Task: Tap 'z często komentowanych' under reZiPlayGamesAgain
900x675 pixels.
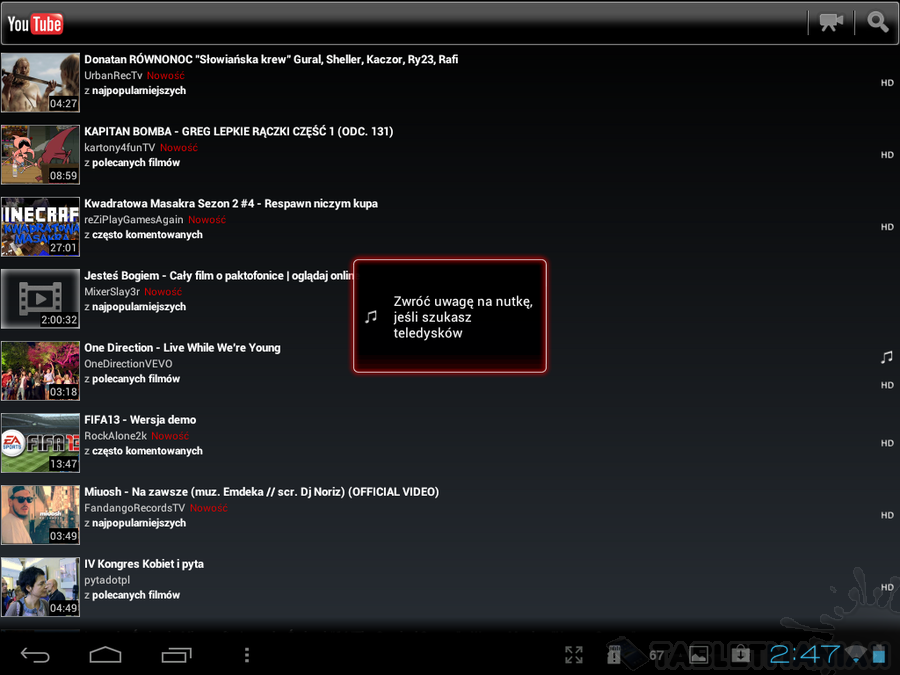Action: pos(143,235)
